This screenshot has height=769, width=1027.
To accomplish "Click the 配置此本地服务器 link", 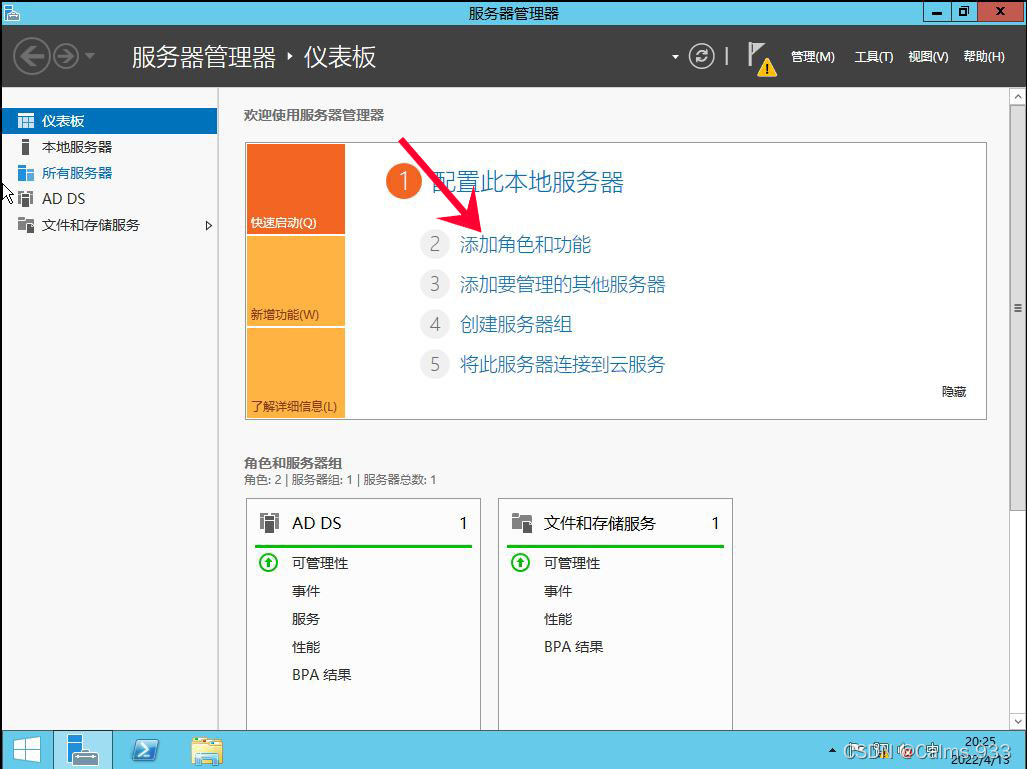I will [x=527, y=182].
